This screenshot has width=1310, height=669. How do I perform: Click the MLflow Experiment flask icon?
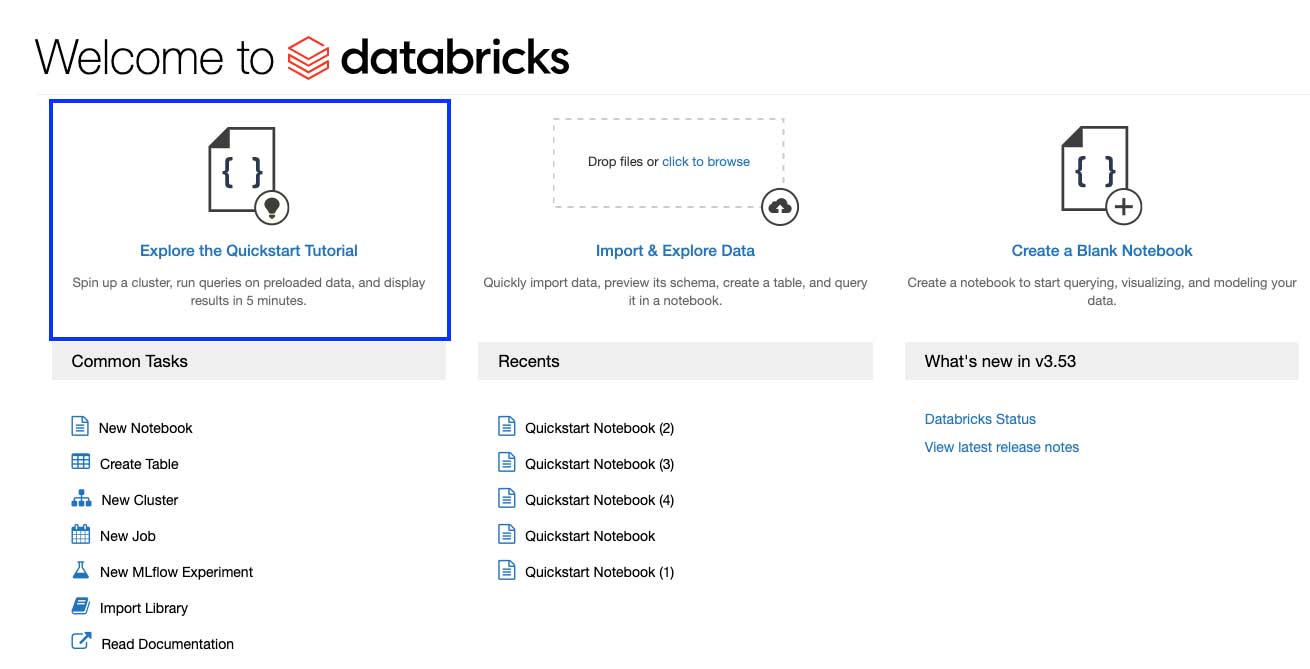point(81,571)
